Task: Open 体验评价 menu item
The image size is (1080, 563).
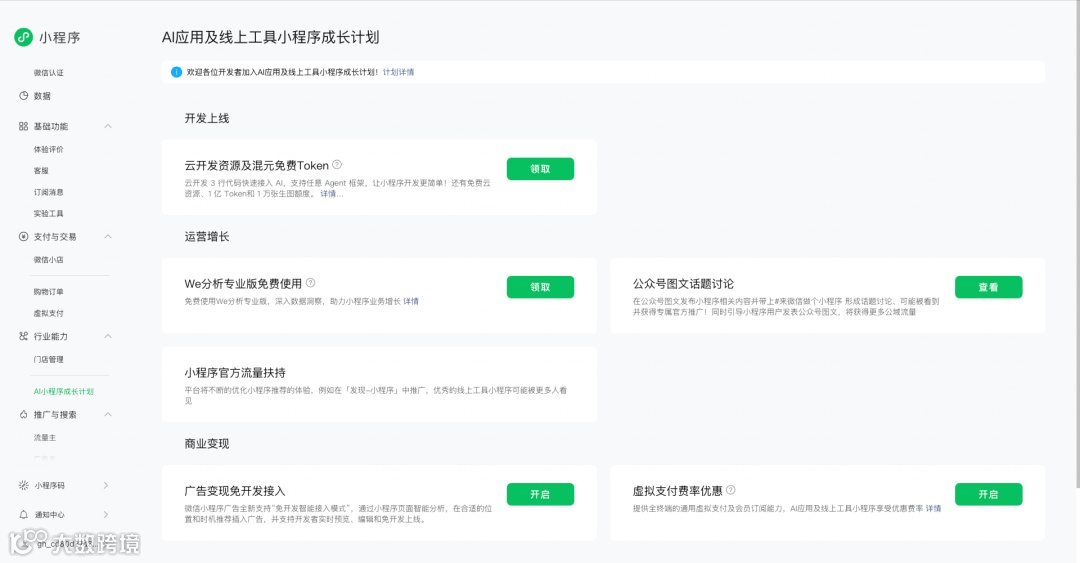Action: tap(48, 149)
